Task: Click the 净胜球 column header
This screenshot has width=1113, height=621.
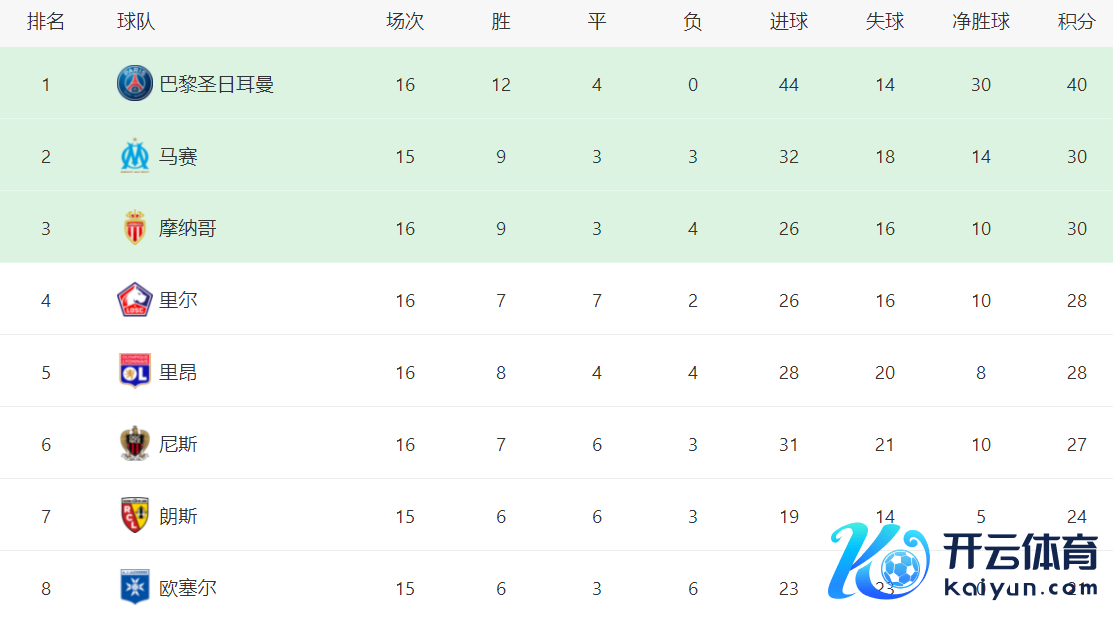Action: click(980, 22)
